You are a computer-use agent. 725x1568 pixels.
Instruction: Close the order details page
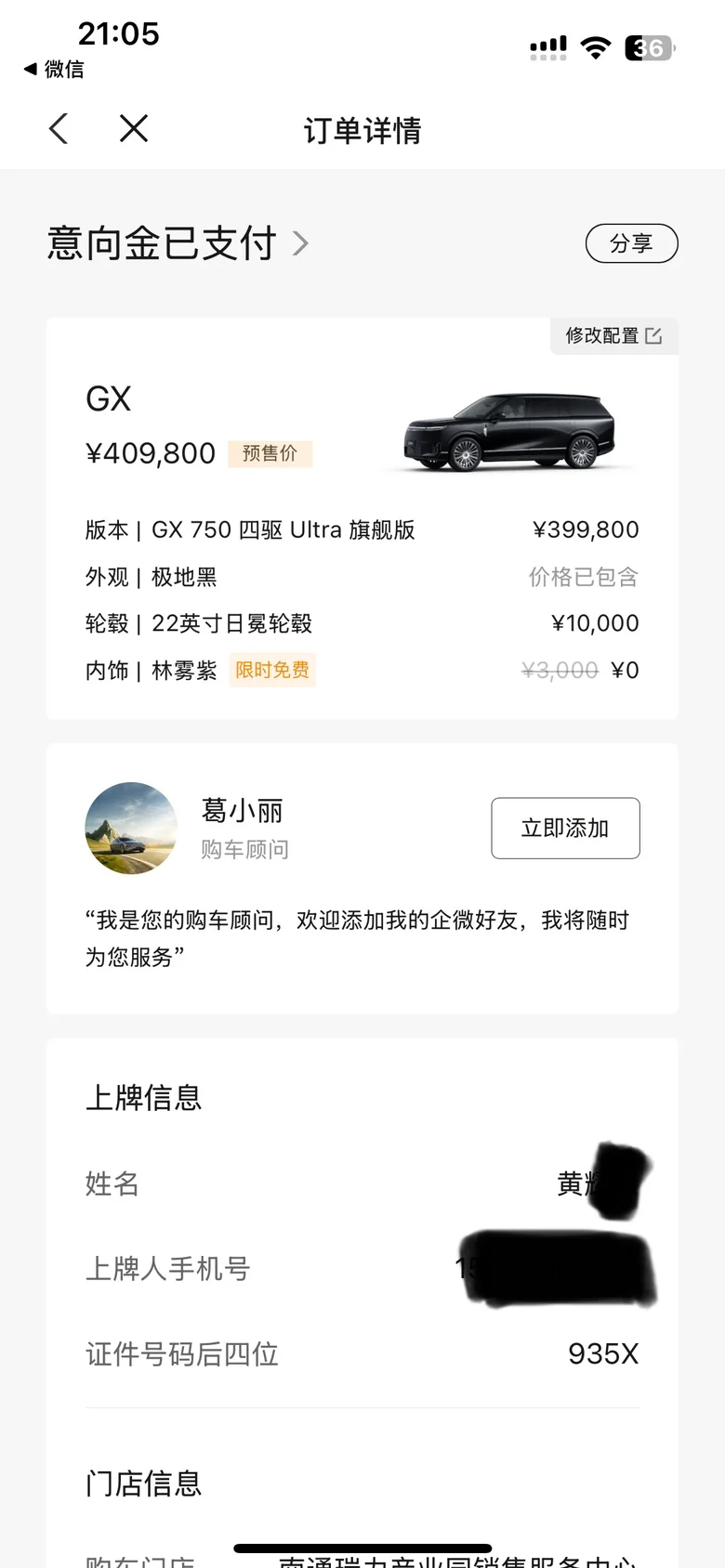click(x=134, y=129)
